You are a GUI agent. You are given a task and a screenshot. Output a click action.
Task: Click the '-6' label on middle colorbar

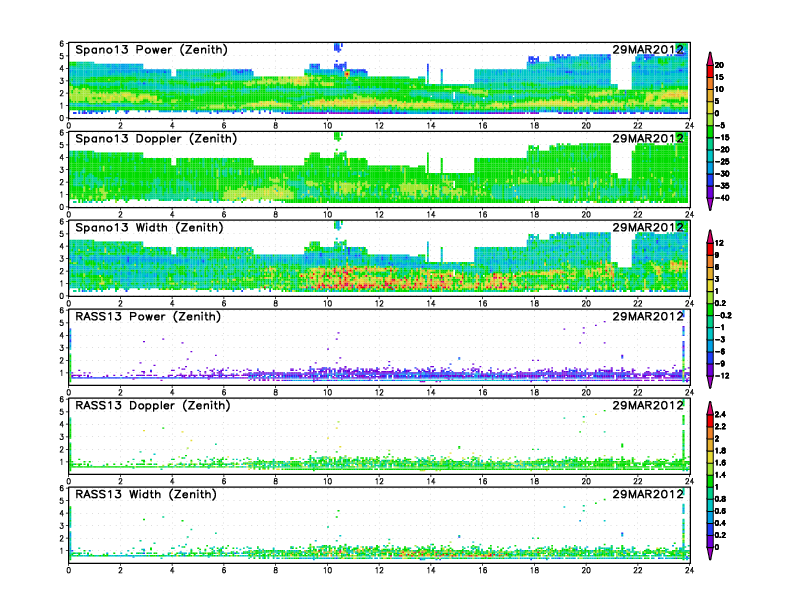[720, 351]
